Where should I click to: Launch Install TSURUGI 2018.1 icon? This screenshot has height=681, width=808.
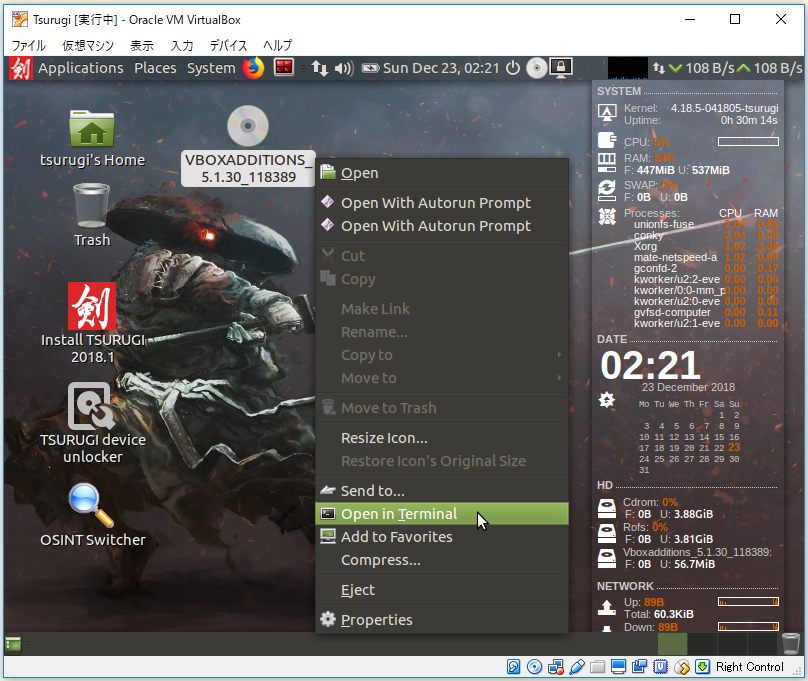coord(92,306)
